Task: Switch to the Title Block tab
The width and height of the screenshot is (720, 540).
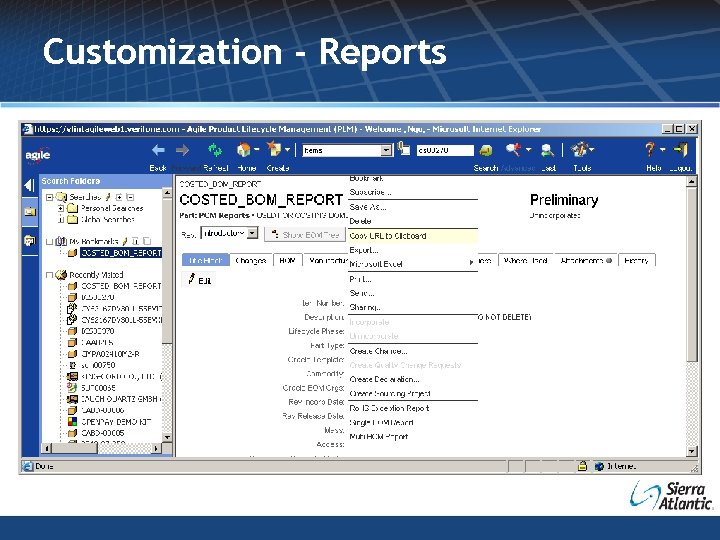Action: [206, 260]
